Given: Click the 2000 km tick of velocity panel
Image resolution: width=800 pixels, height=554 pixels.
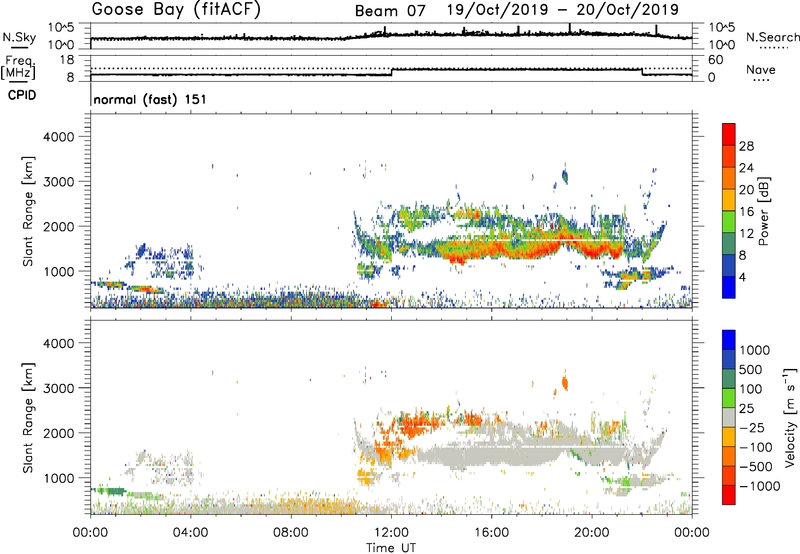Looking at the screenshot, I should click(58, 433).
